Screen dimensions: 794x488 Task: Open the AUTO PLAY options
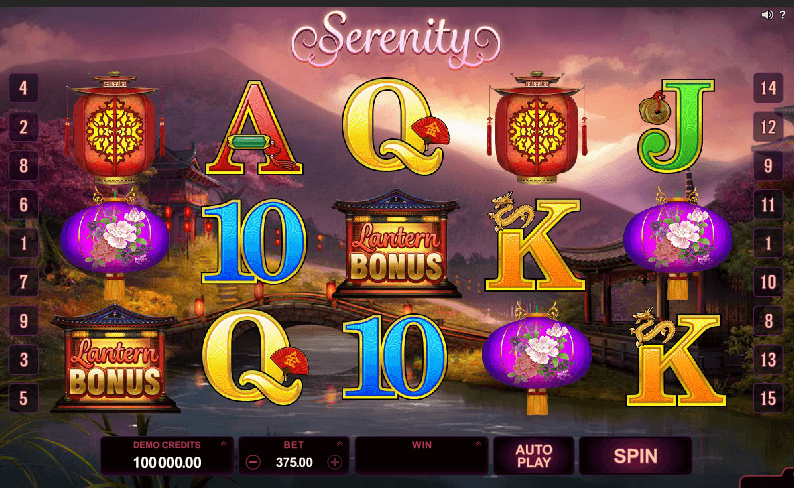[x=534, y=456]
